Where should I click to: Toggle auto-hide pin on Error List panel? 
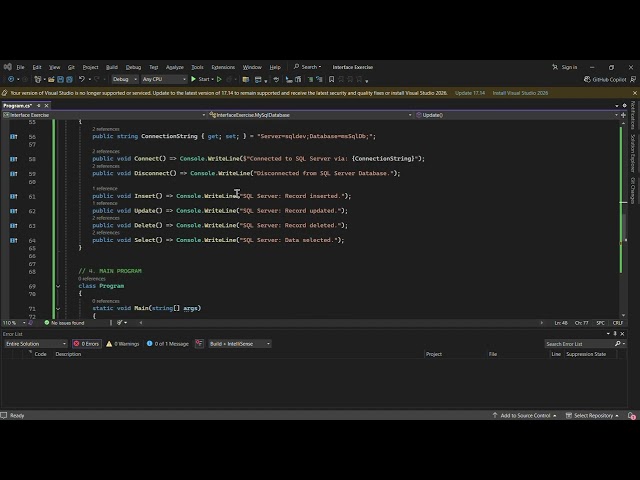[615, 334]
